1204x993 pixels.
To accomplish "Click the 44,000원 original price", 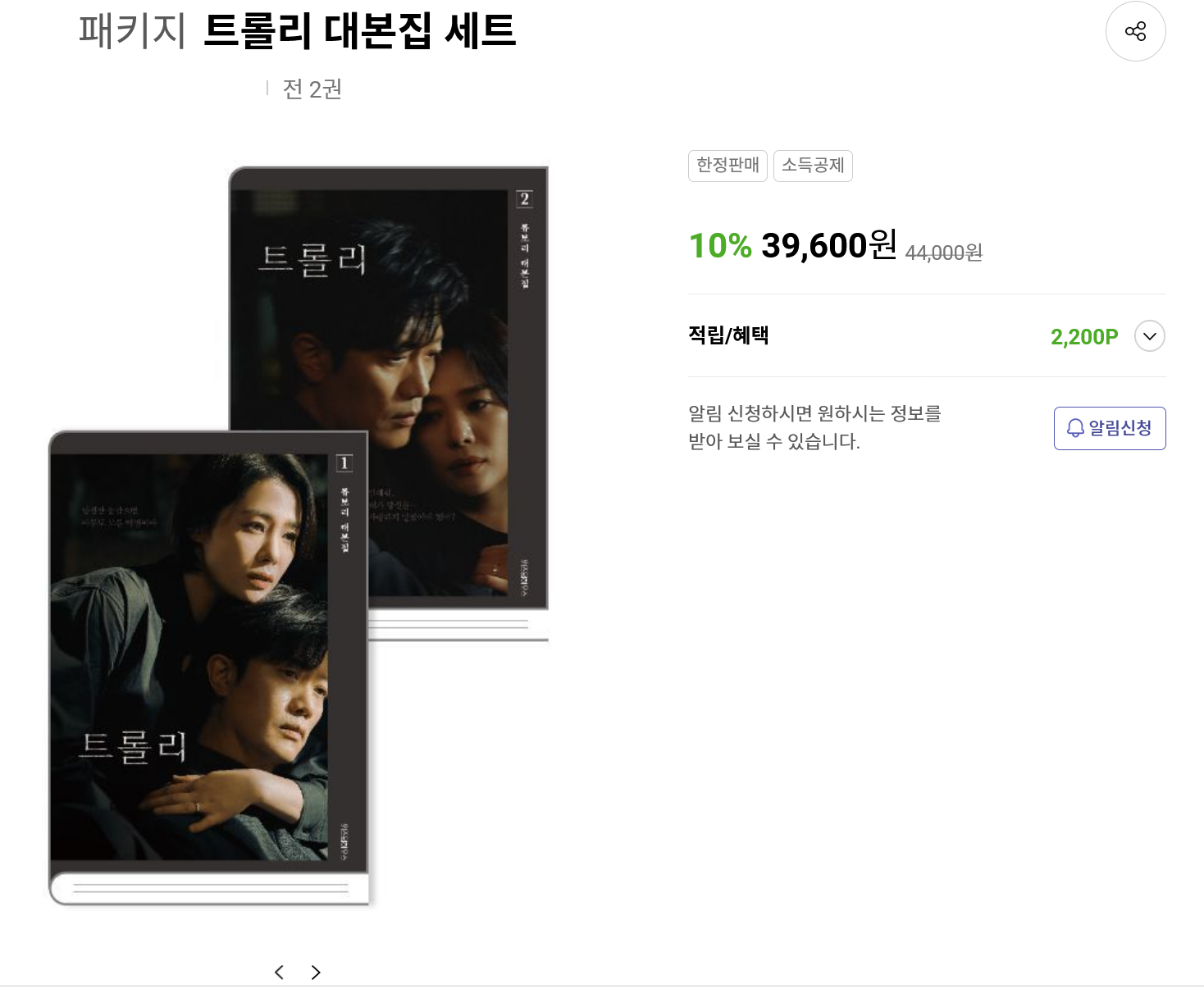I will [x=943, y=253].
